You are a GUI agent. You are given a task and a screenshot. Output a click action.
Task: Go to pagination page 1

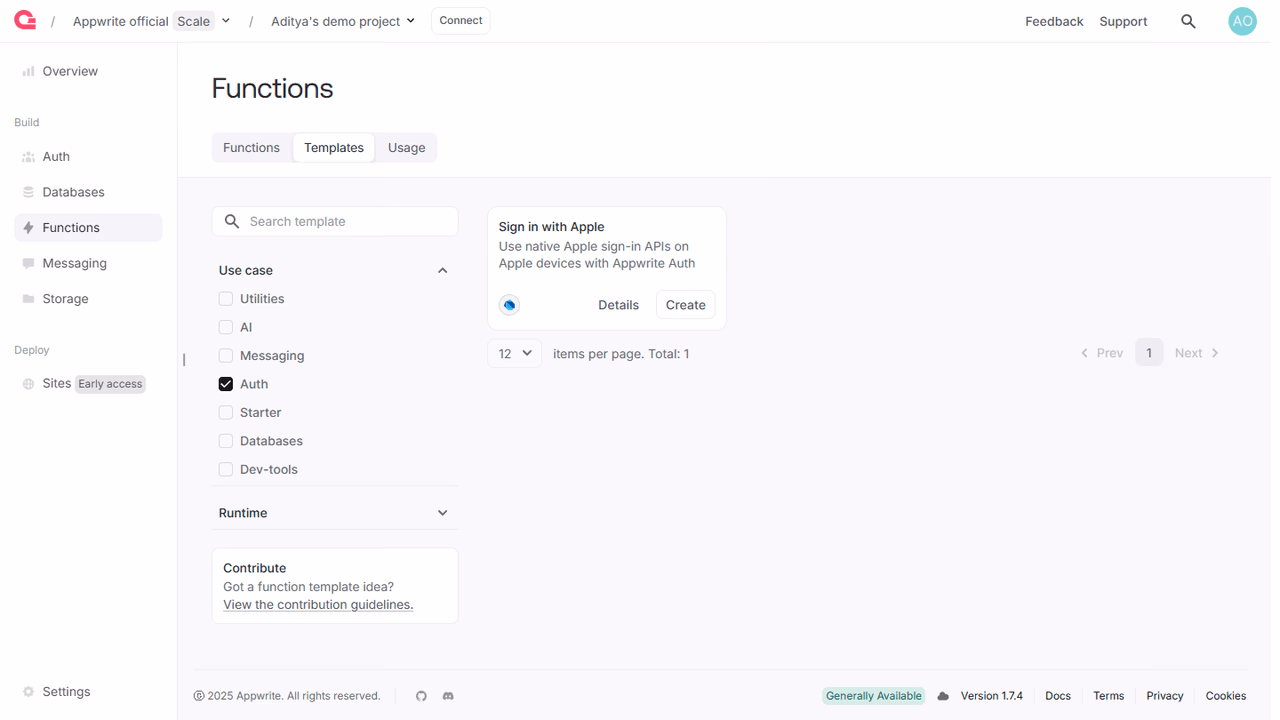pos(1149,353)
